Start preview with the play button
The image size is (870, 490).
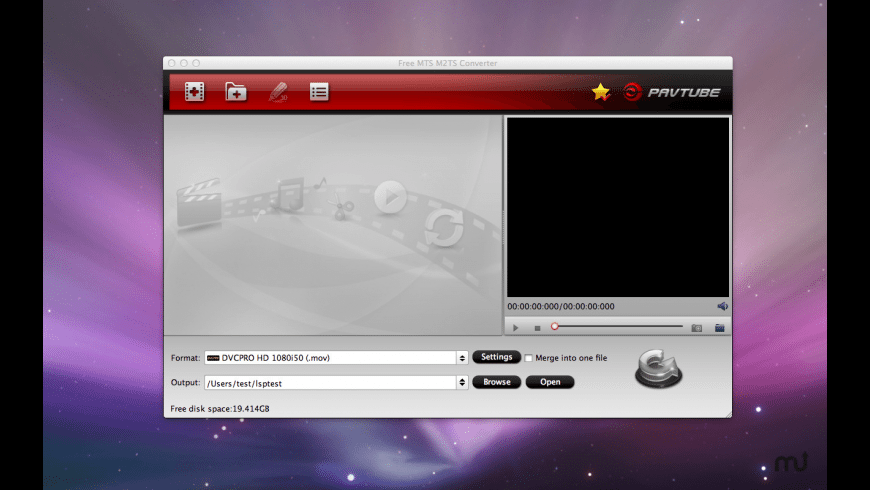coord(515,328)
